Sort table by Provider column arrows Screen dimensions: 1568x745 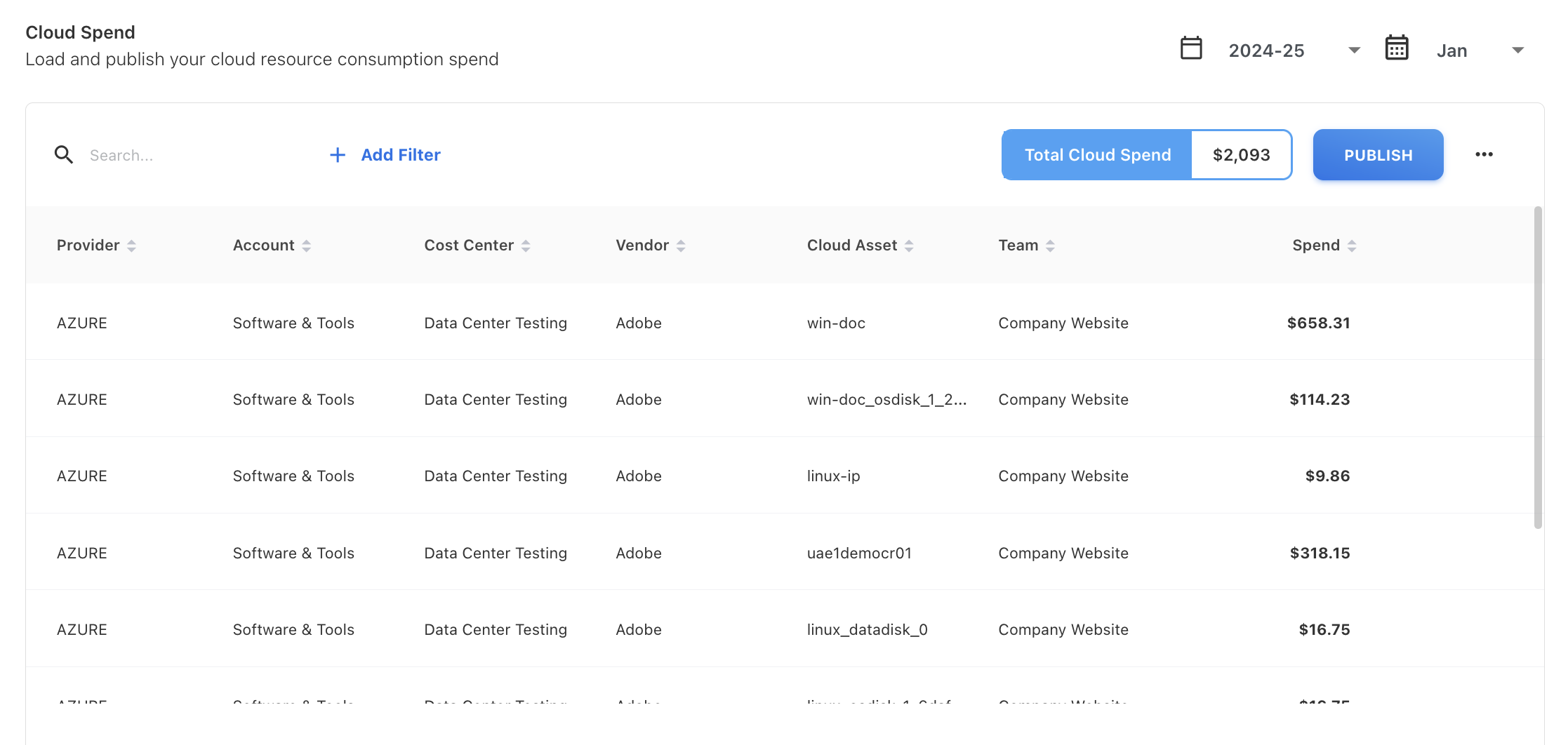(x=131, y=246)
